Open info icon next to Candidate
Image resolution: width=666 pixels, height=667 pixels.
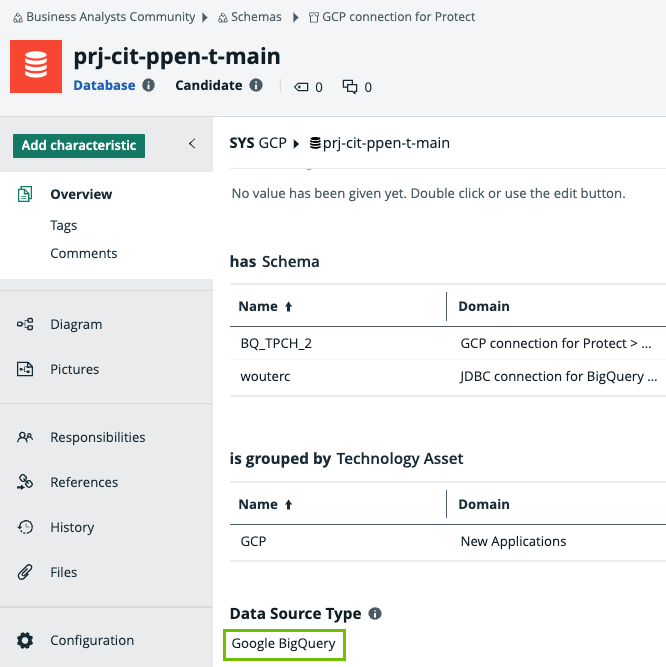[x=256, y=85]
